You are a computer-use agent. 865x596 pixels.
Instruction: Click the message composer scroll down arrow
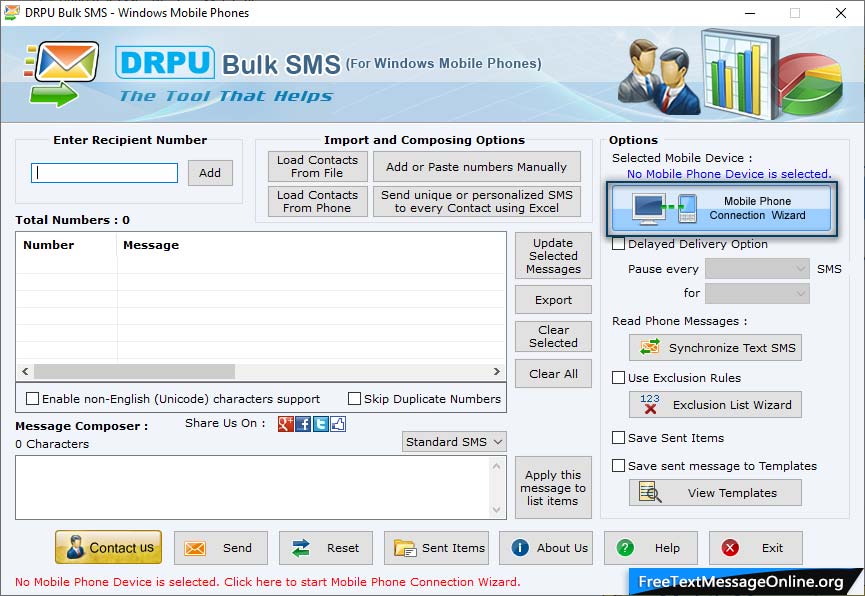tap(496, 509)
